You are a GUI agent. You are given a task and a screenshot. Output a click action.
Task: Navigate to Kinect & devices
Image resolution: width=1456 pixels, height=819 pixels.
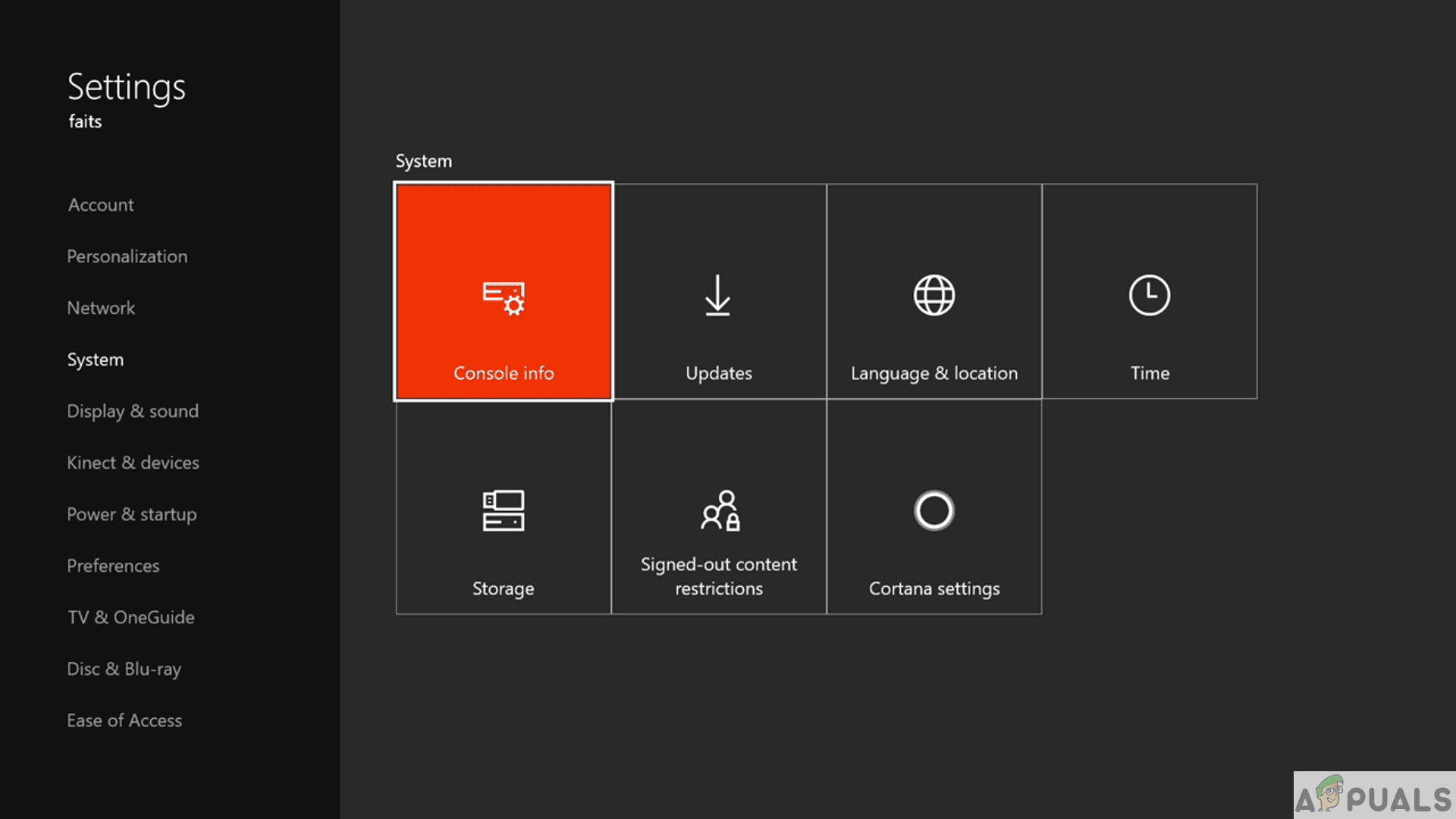pos(133,463)
